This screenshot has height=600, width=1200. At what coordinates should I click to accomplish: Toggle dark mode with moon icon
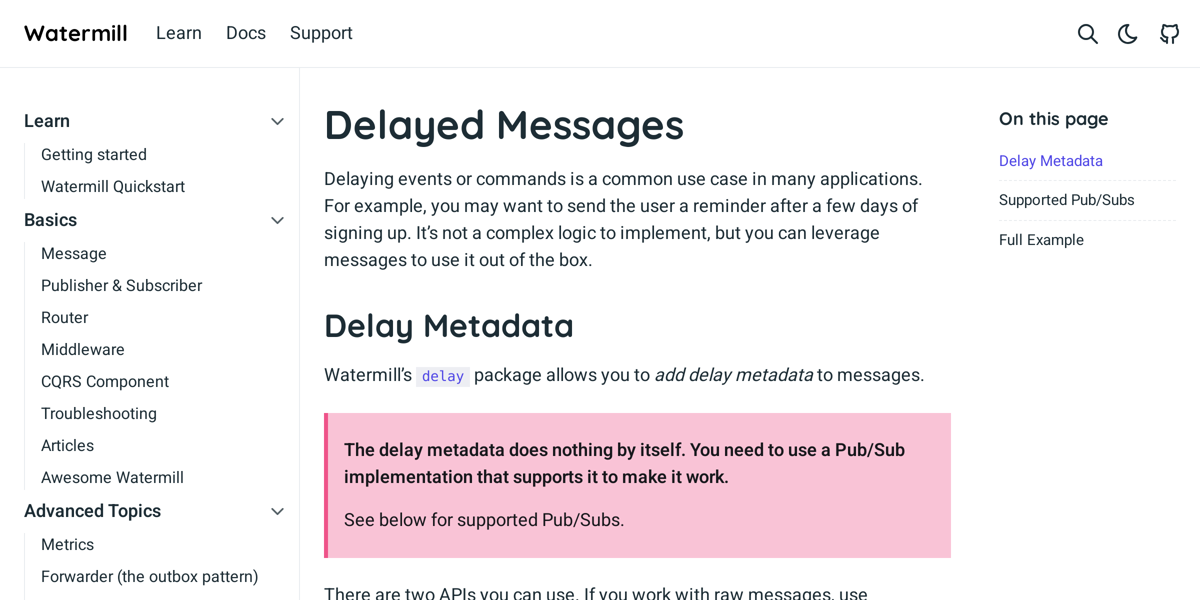coord(1128,34)
